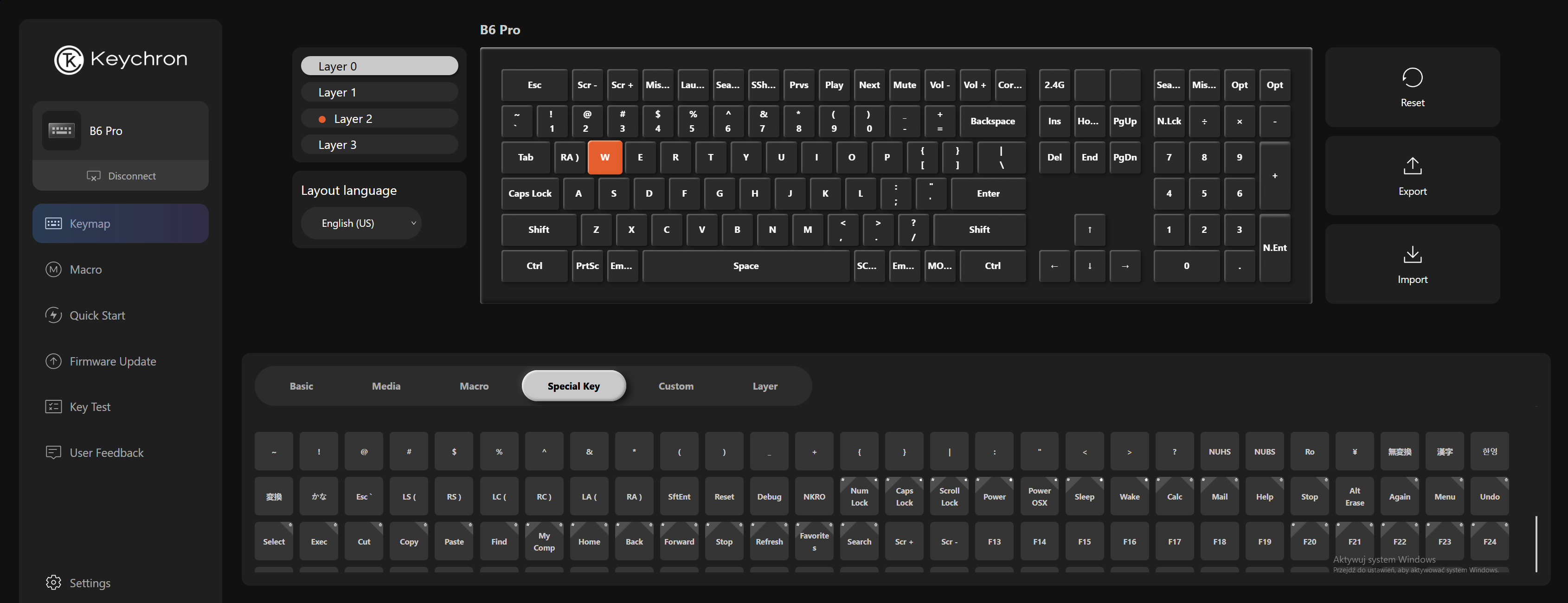Choose the かな key in Special Key list
Image resolution: width=1568 pixels, height=603 pixels.
pyautogui.click(x=319, y=496)
